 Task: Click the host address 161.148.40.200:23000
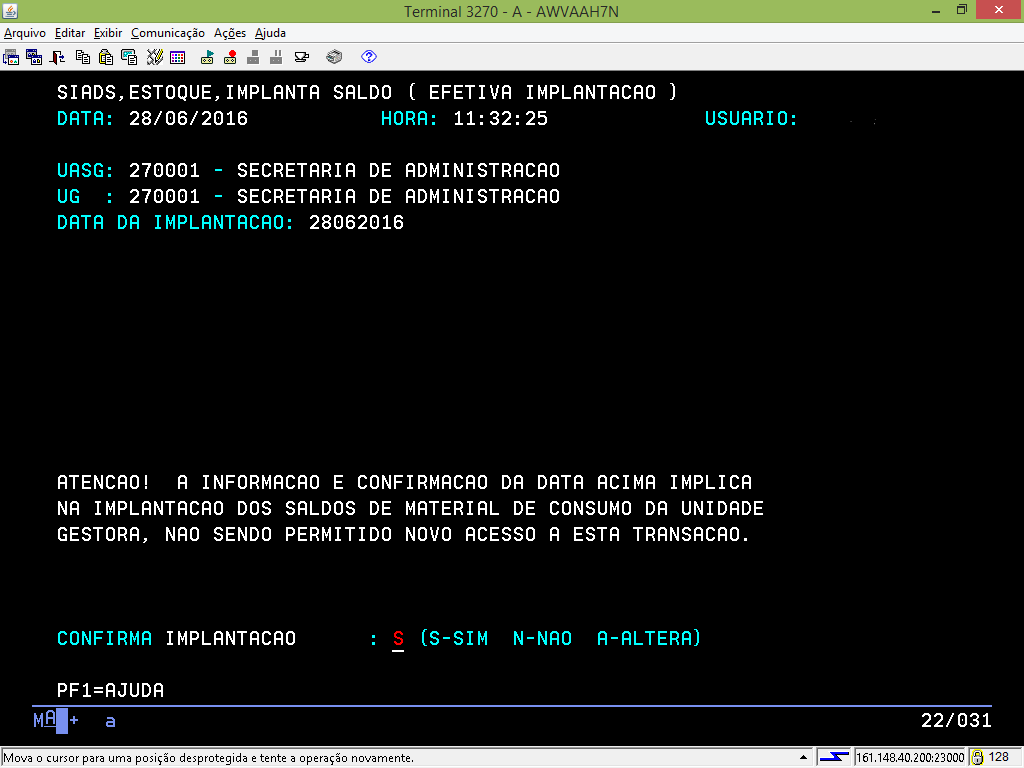pyautogui.click(x=910, y=758)
